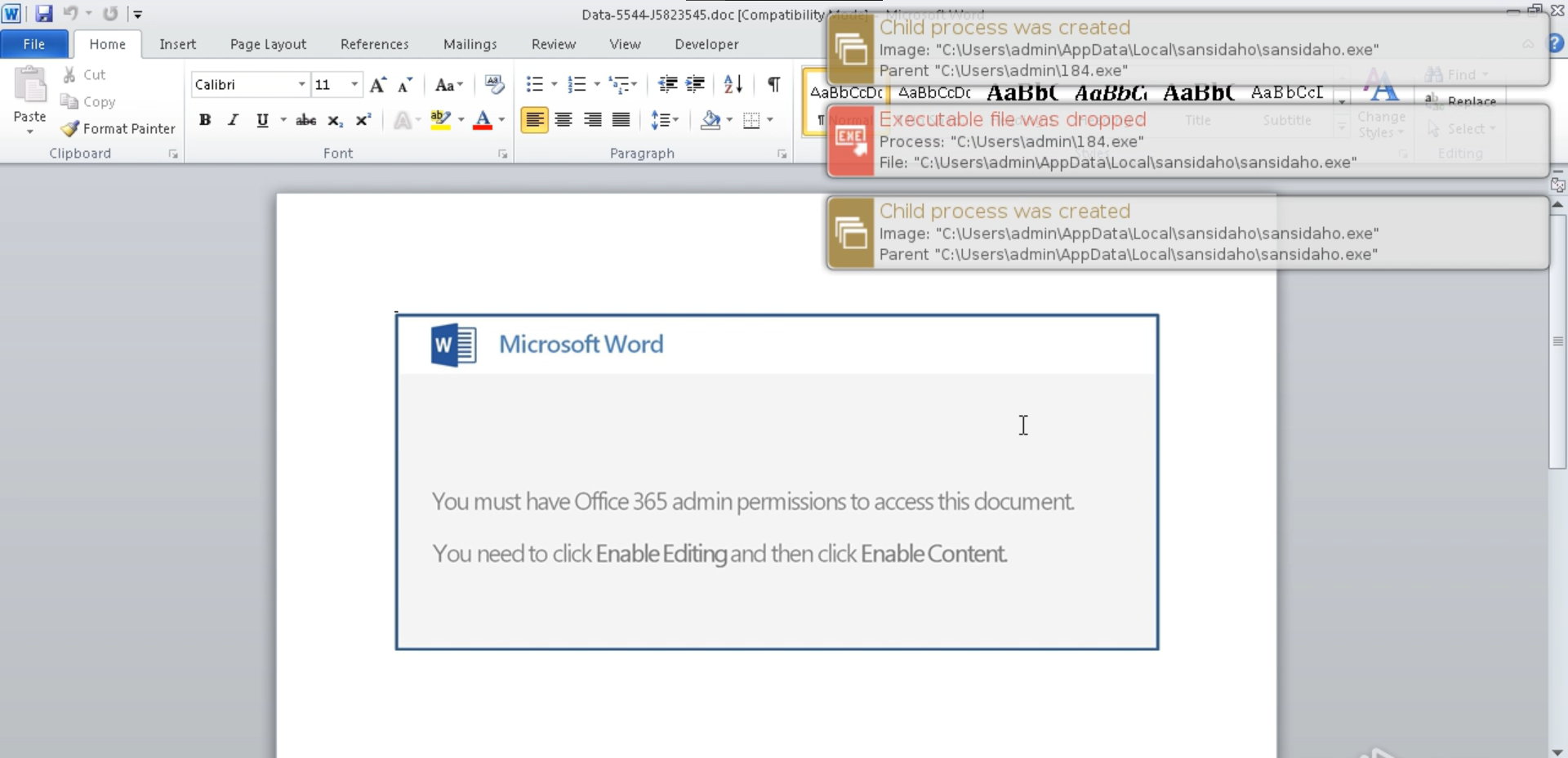The height and width of the screenshot is (758, 1568).
Task: Click the Align Text Right icon
Action: pos(593,120)
